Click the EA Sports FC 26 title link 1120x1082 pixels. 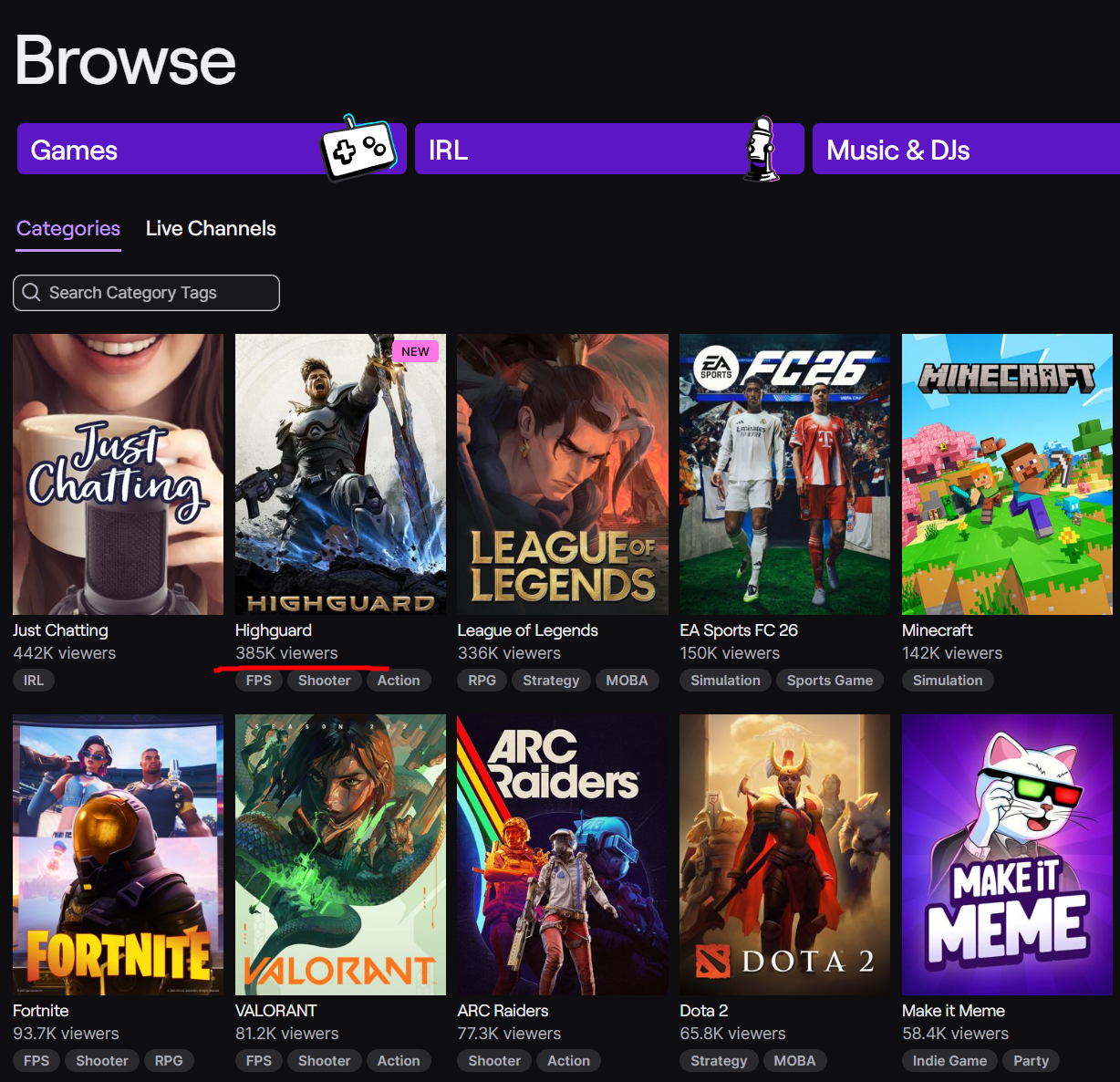739,630
